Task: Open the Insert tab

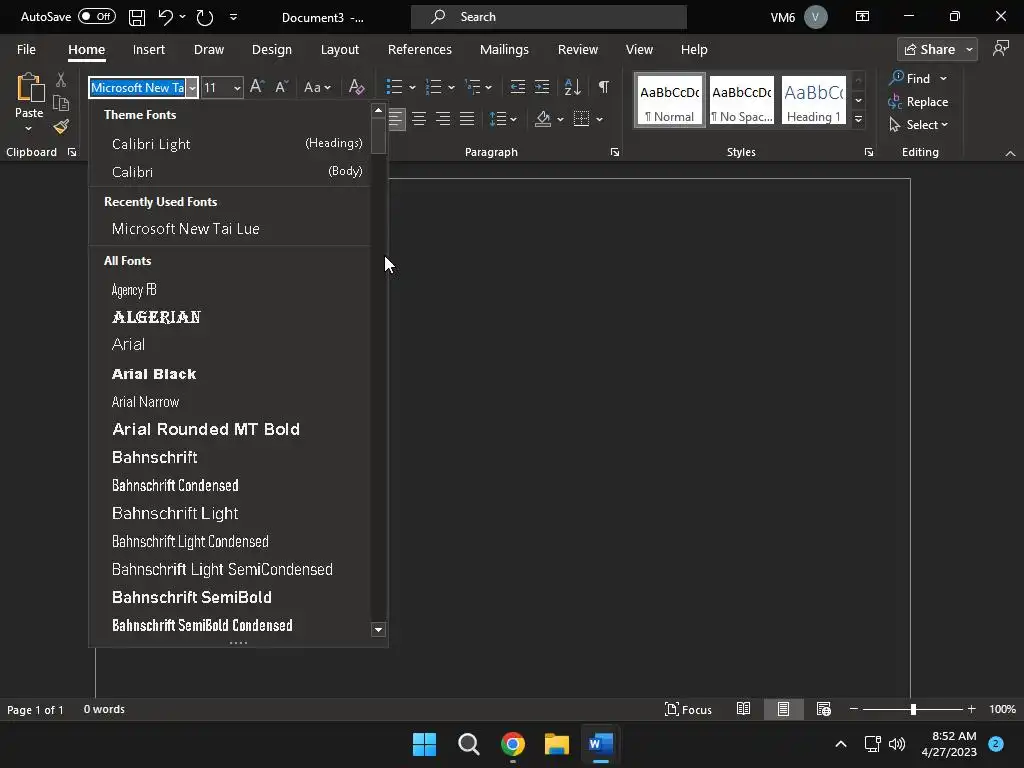Action: click(149, 50)
